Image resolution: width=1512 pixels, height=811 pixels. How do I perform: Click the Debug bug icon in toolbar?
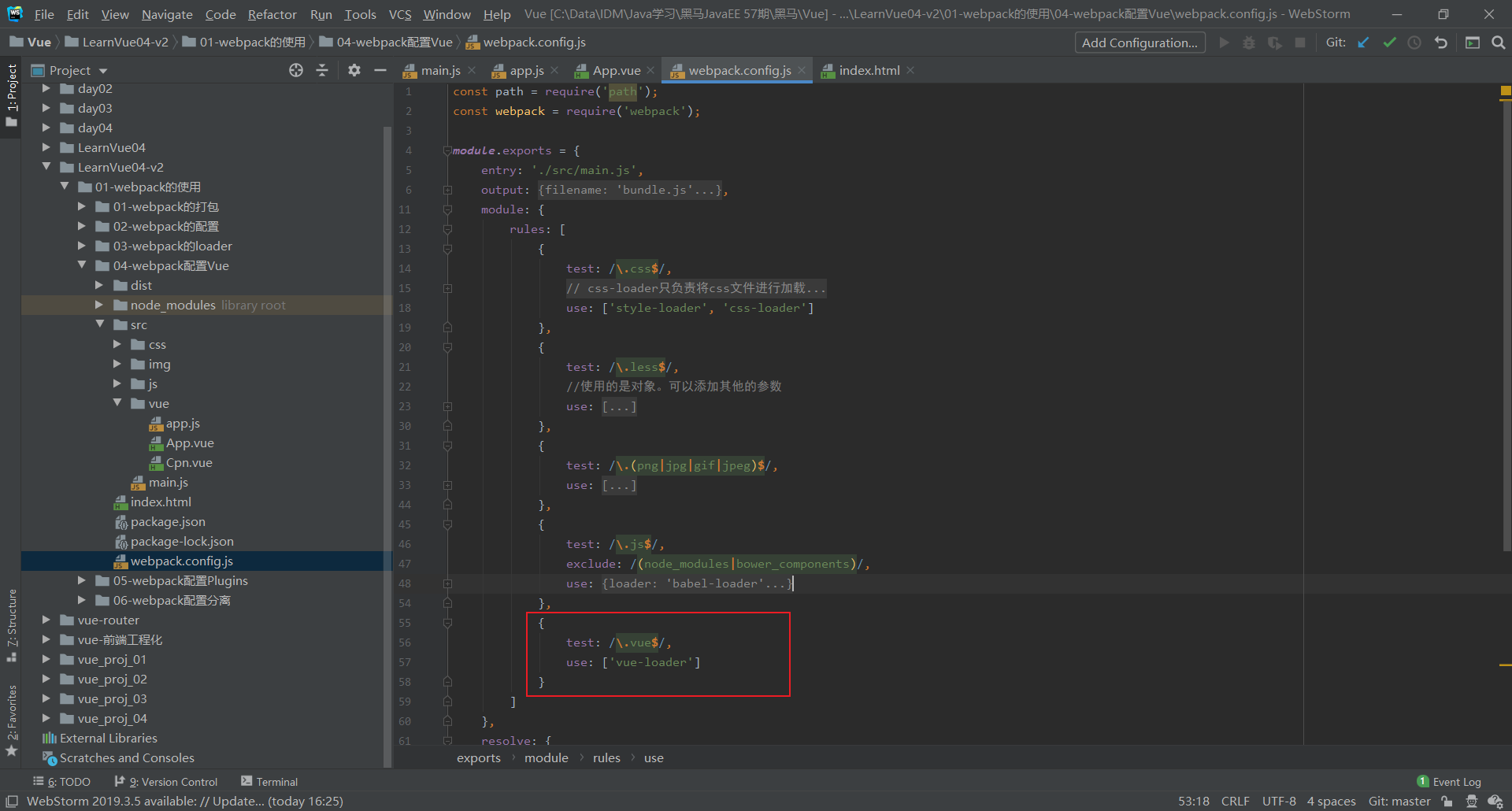click(1249, 43)
